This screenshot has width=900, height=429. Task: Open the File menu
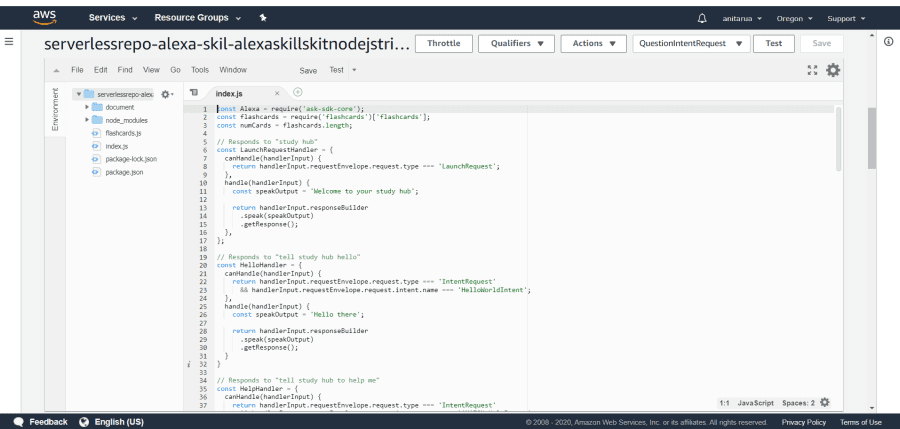coord(77,70)
